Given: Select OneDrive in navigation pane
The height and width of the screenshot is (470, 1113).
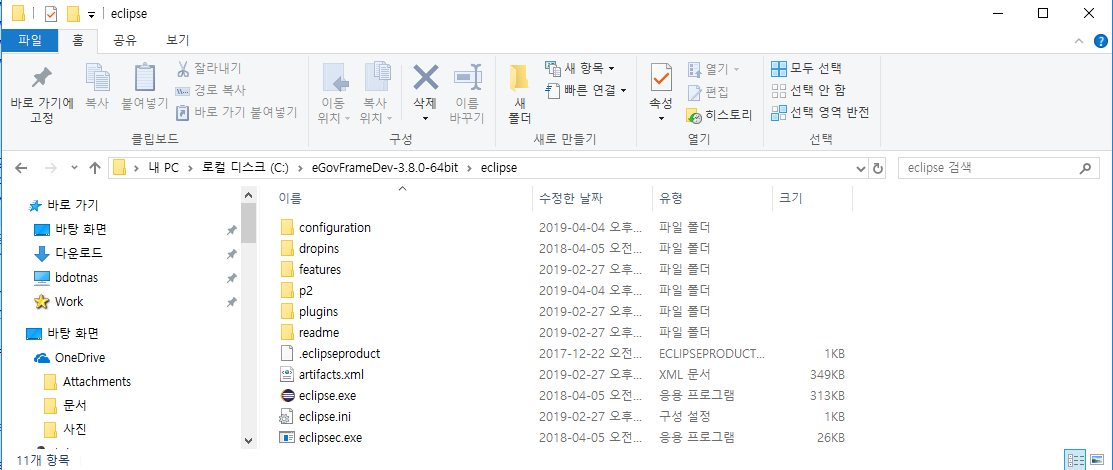Looking at the screenshot, I should click(70, 357).
